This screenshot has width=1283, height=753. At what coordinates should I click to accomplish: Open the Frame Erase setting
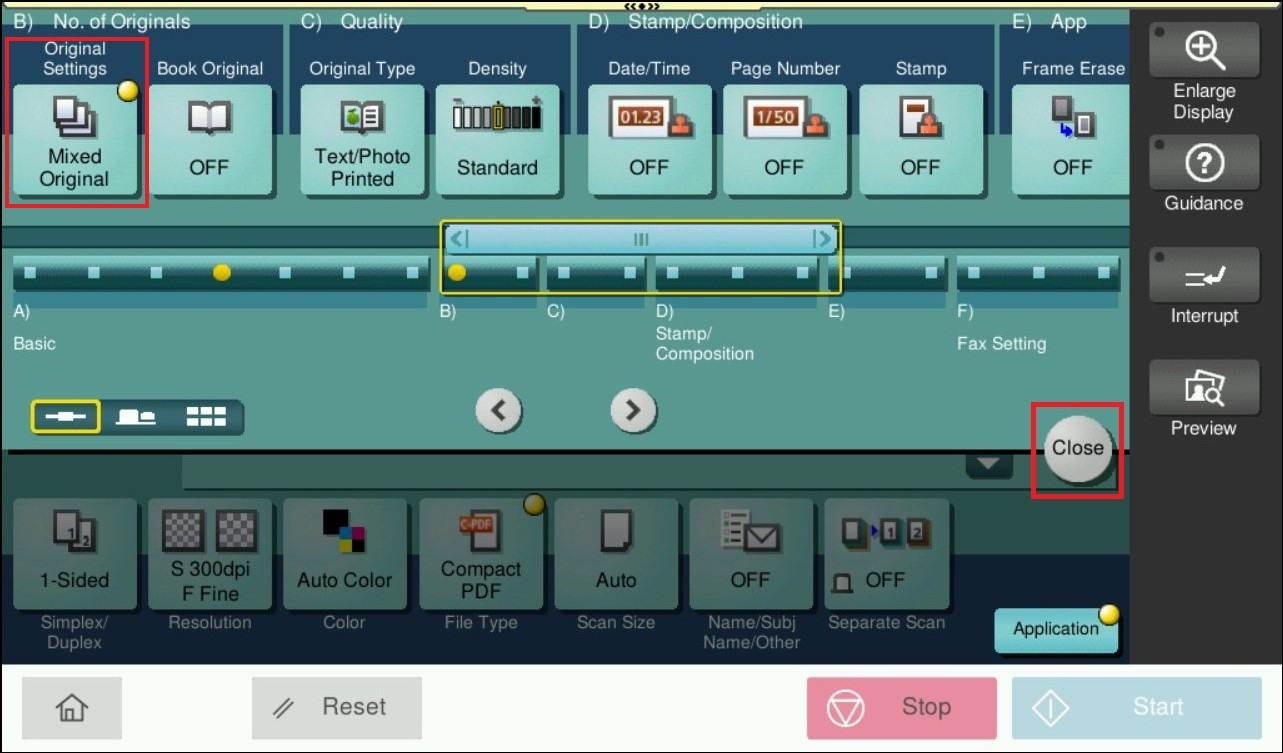click(x=1071, y=140)
